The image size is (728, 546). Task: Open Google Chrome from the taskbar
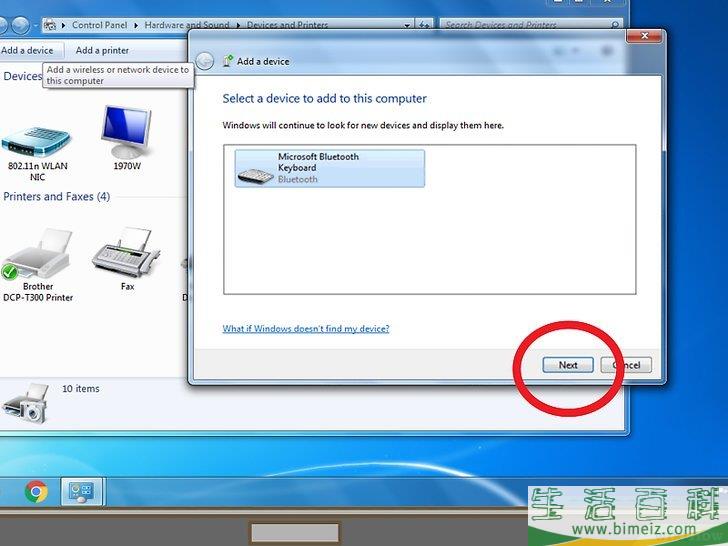point(36,492)
